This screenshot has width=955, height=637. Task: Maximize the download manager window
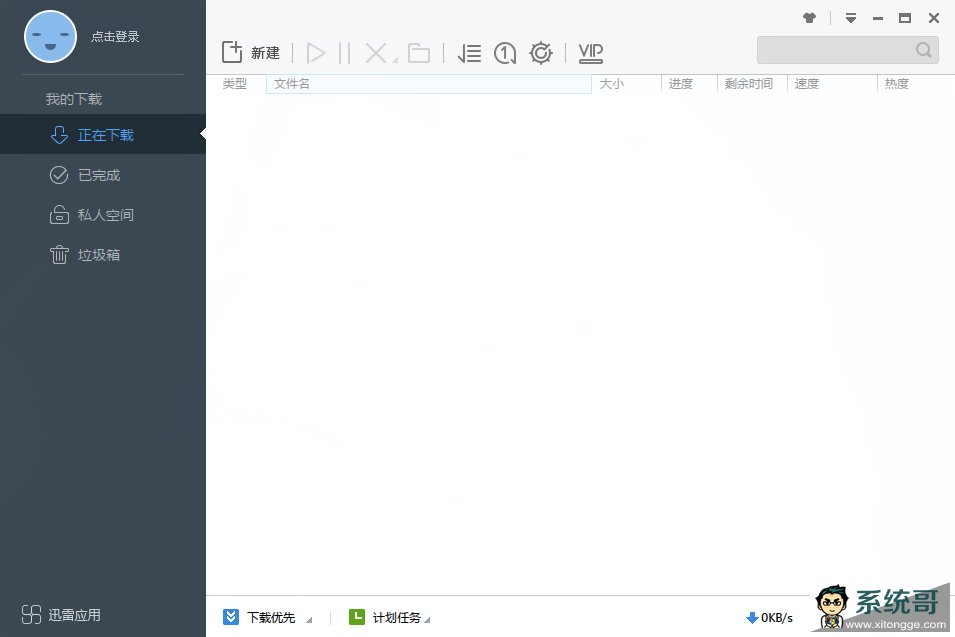pyautogui.click(x=905, y=18)
